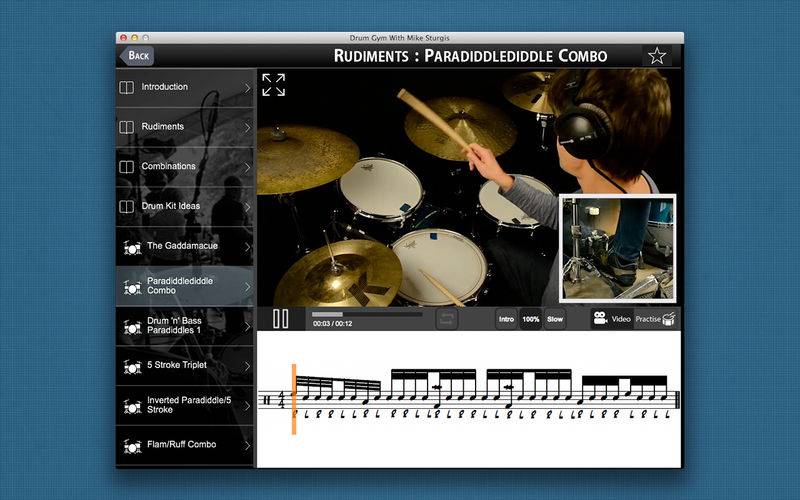Select Paradiddlediddle Combo lesson

[185, 286]
